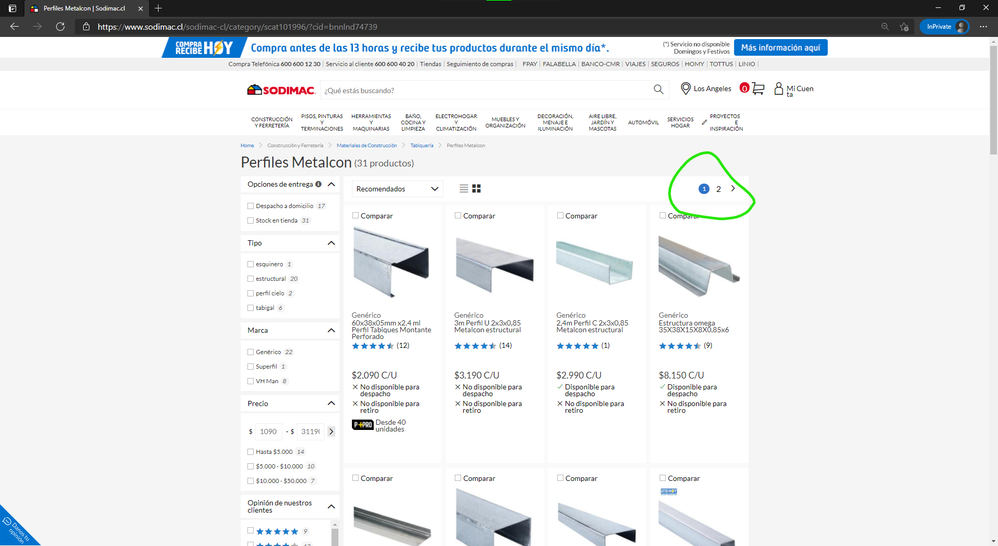
Task: Open the shopping cart icon
Action: (x=757, y=88)
